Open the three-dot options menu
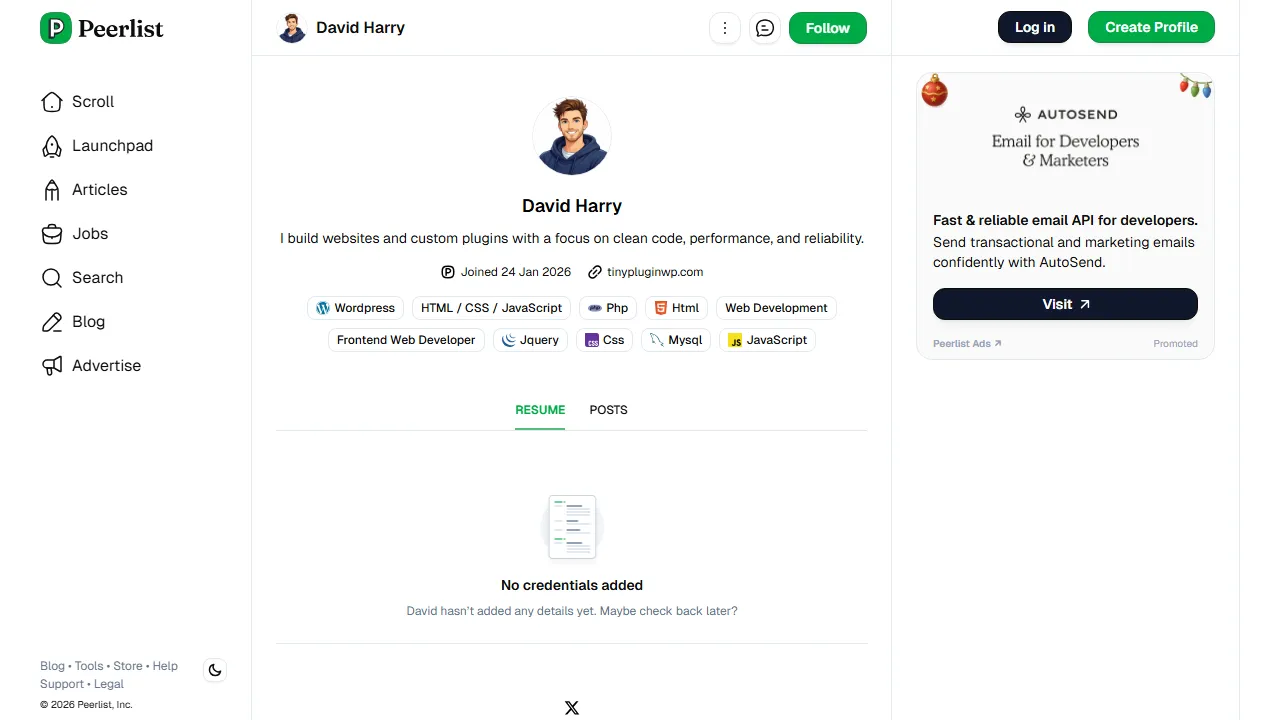1280x720 pixels. tap(725, 28)
